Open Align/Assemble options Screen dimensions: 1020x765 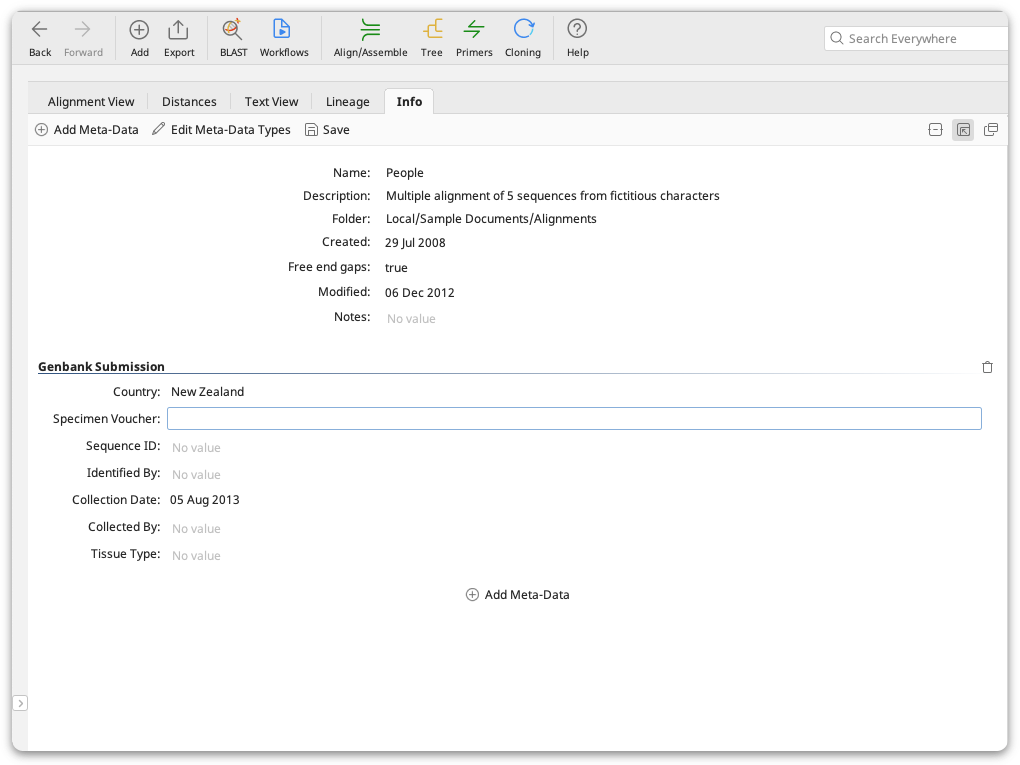(x=370, y=38)
